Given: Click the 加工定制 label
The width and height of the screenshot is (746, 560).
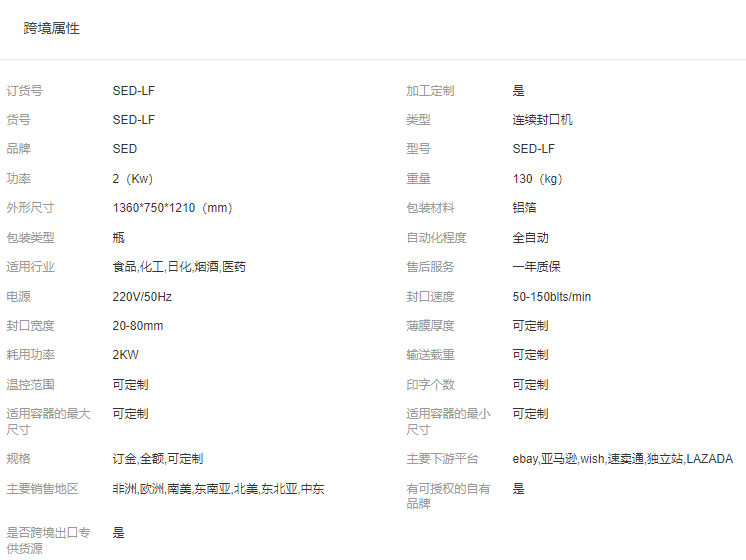Looking at the screenshot, I should pyautogui.click(x=430, y=91).
